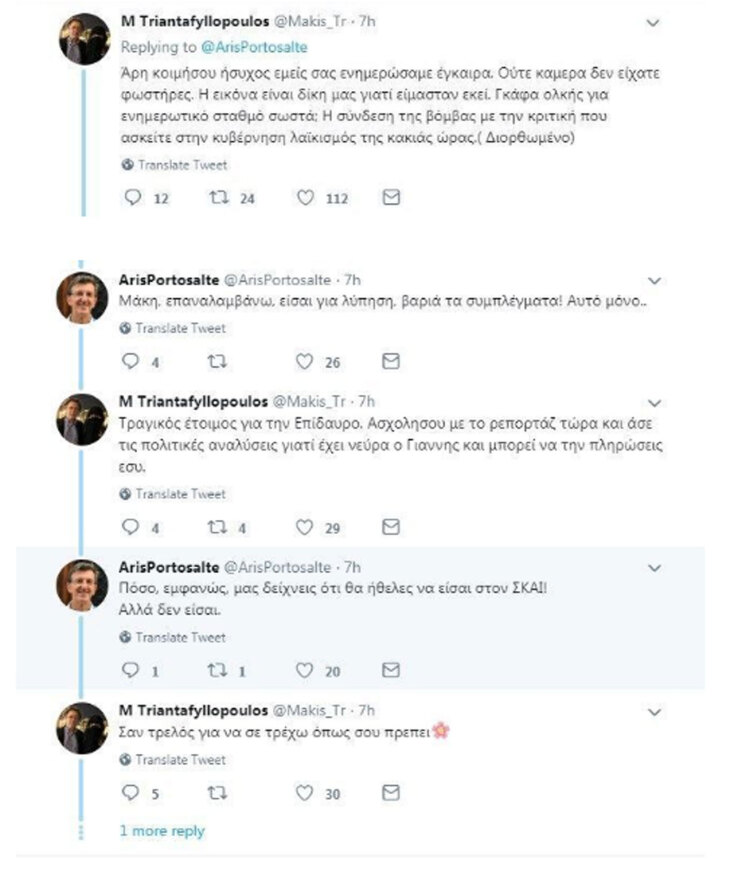Open direct message icon on first tweet
Viewport: 734px width, 872px height.
(390, 198)
